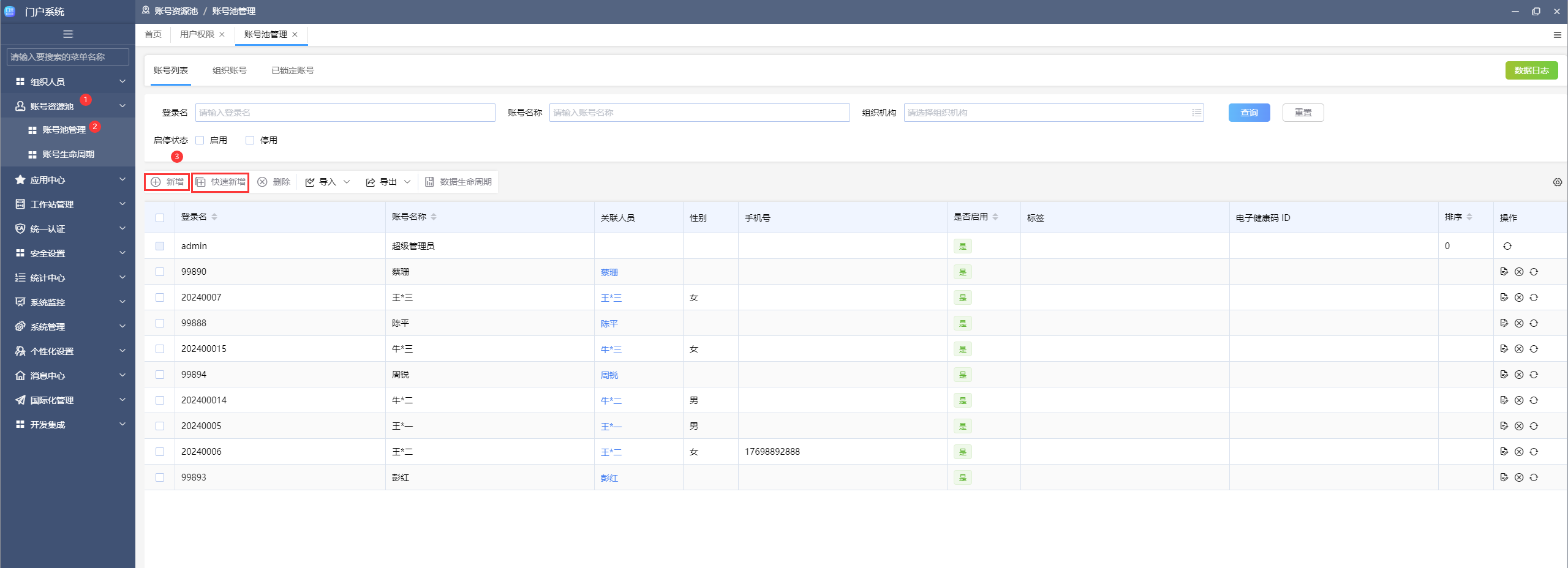Click the delete icon in row 99894
This screenshot has width=1568, height=568.
pyautogui.click(x=1519, y=375)
